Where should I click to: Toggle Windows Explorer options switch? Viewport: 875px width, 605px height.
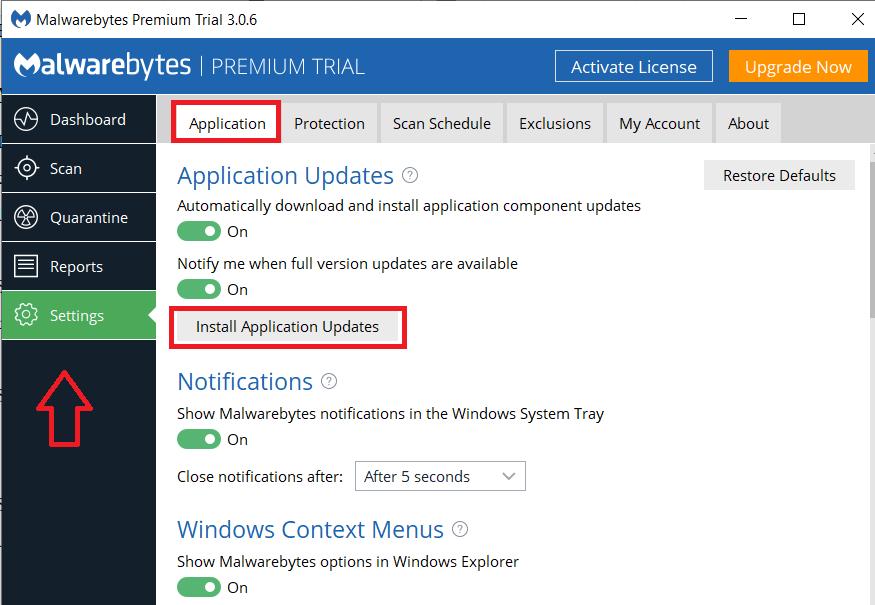pos(199,587)
